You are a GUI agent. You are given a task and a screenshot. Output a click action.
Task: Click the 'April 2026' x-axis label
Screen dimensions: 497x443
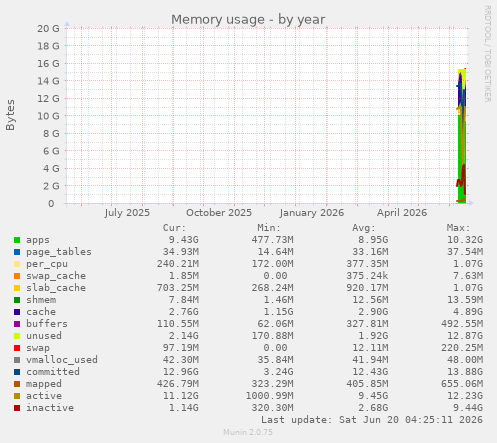(402, 213)
